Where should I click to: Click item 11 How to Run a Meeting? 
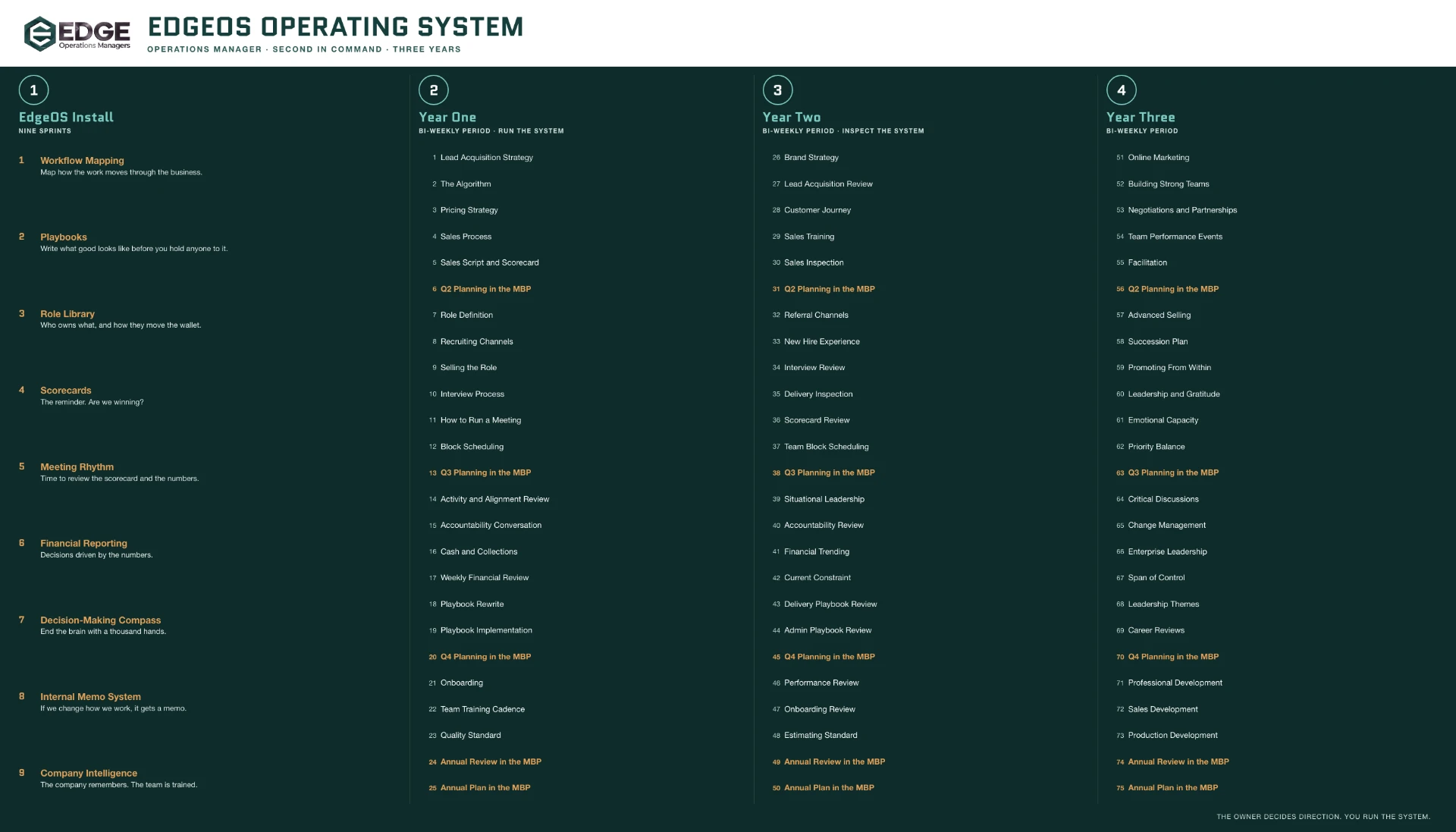tap(475, 420)
